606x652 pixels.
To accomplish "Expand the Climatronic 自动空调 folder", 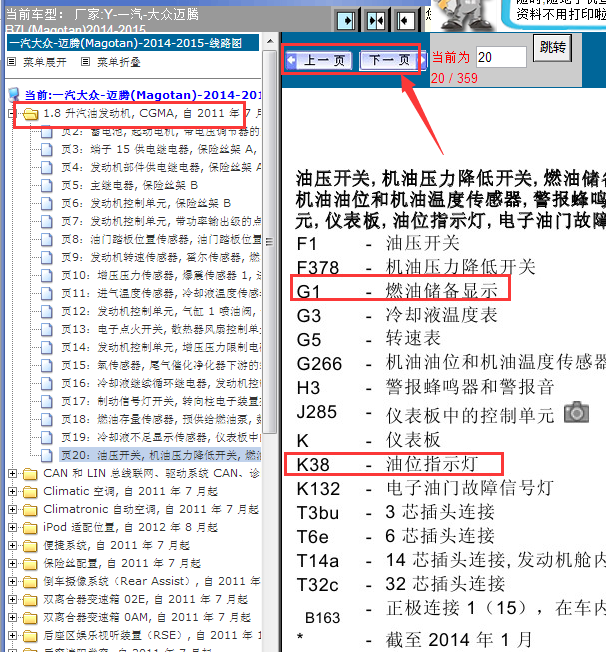I will point(12,509).
